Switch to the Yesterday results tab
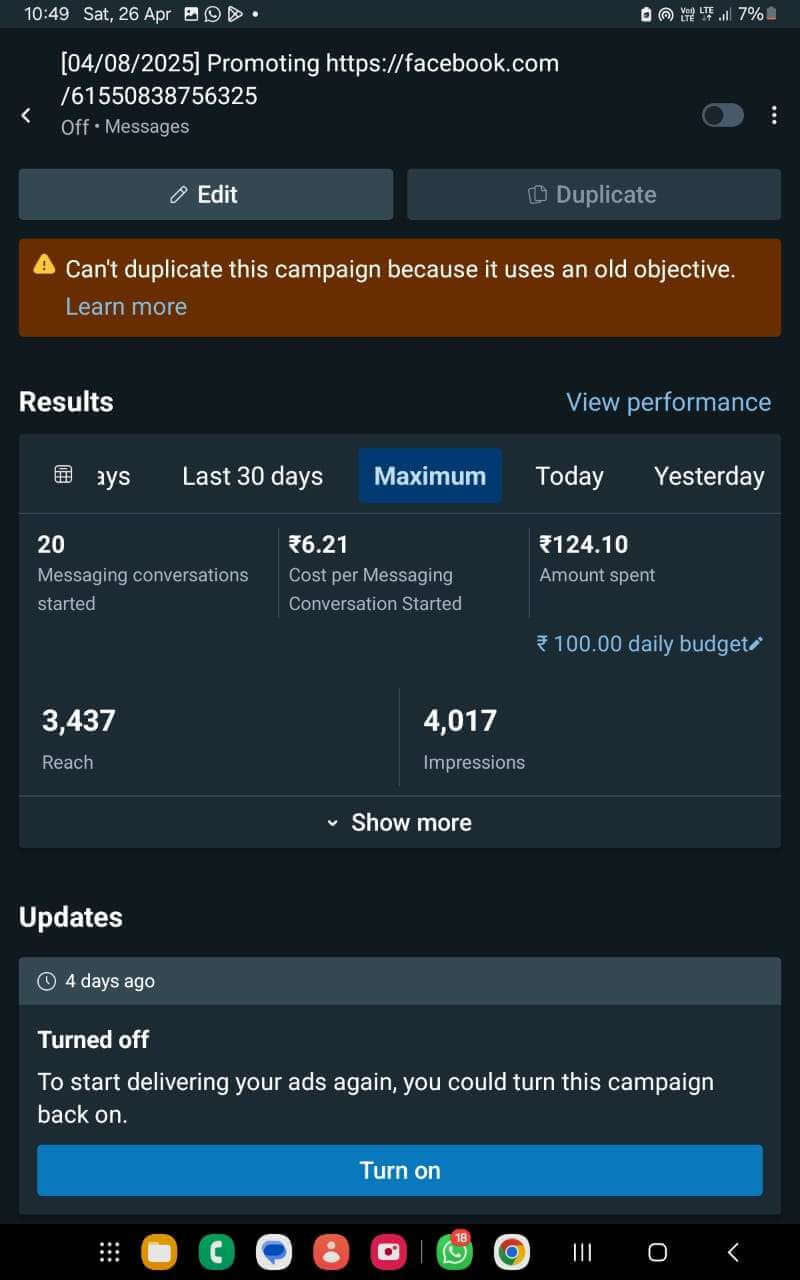800x1280 pixels. point(708,476)
